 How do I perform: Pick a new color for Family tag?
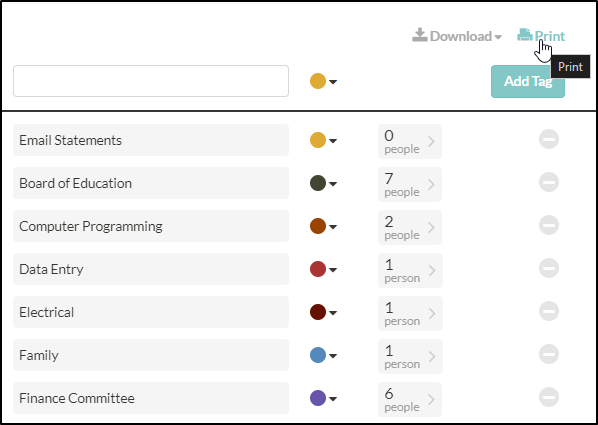(x=323, y=355)
